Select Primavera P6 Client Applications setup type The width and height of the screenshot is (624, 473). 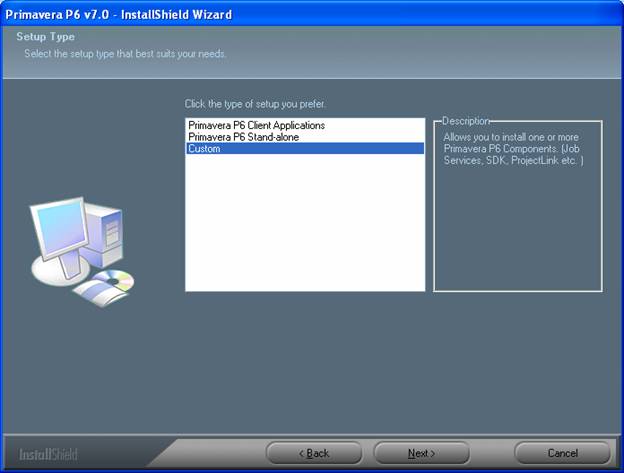(305, 125)
